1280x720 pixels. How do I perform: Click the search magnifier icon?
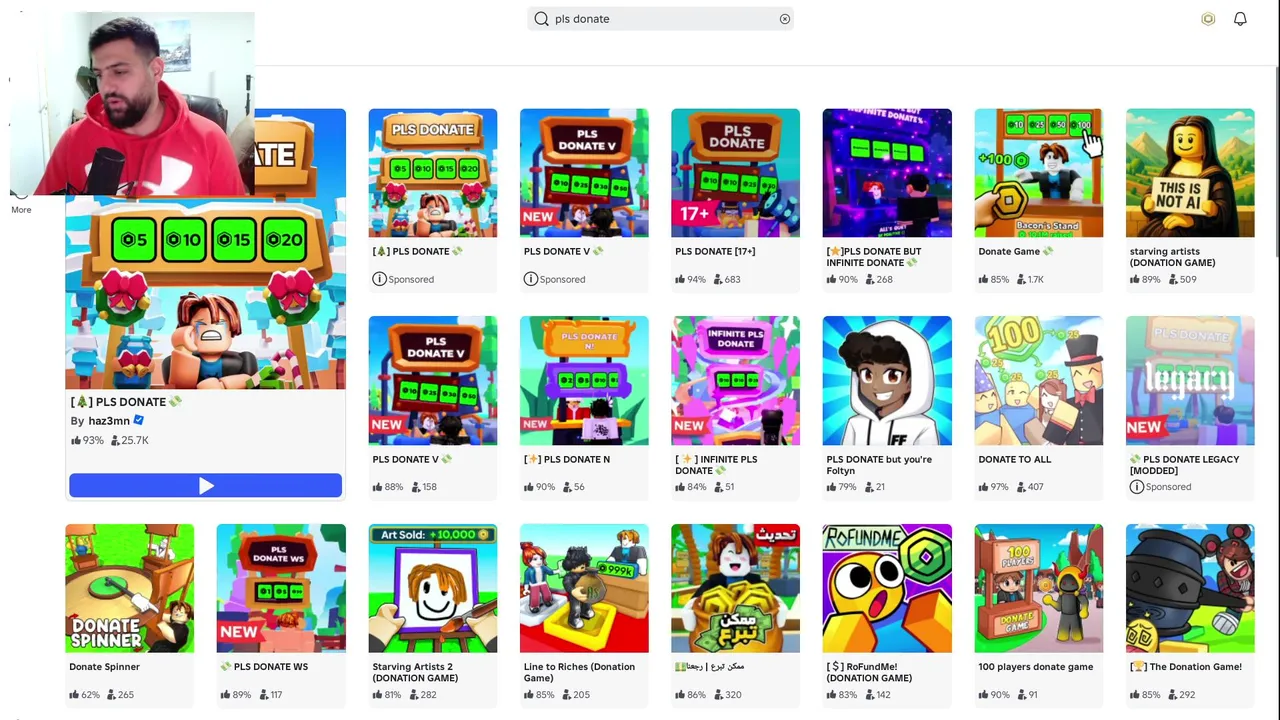pyautogui.click(x=541, y=19)
